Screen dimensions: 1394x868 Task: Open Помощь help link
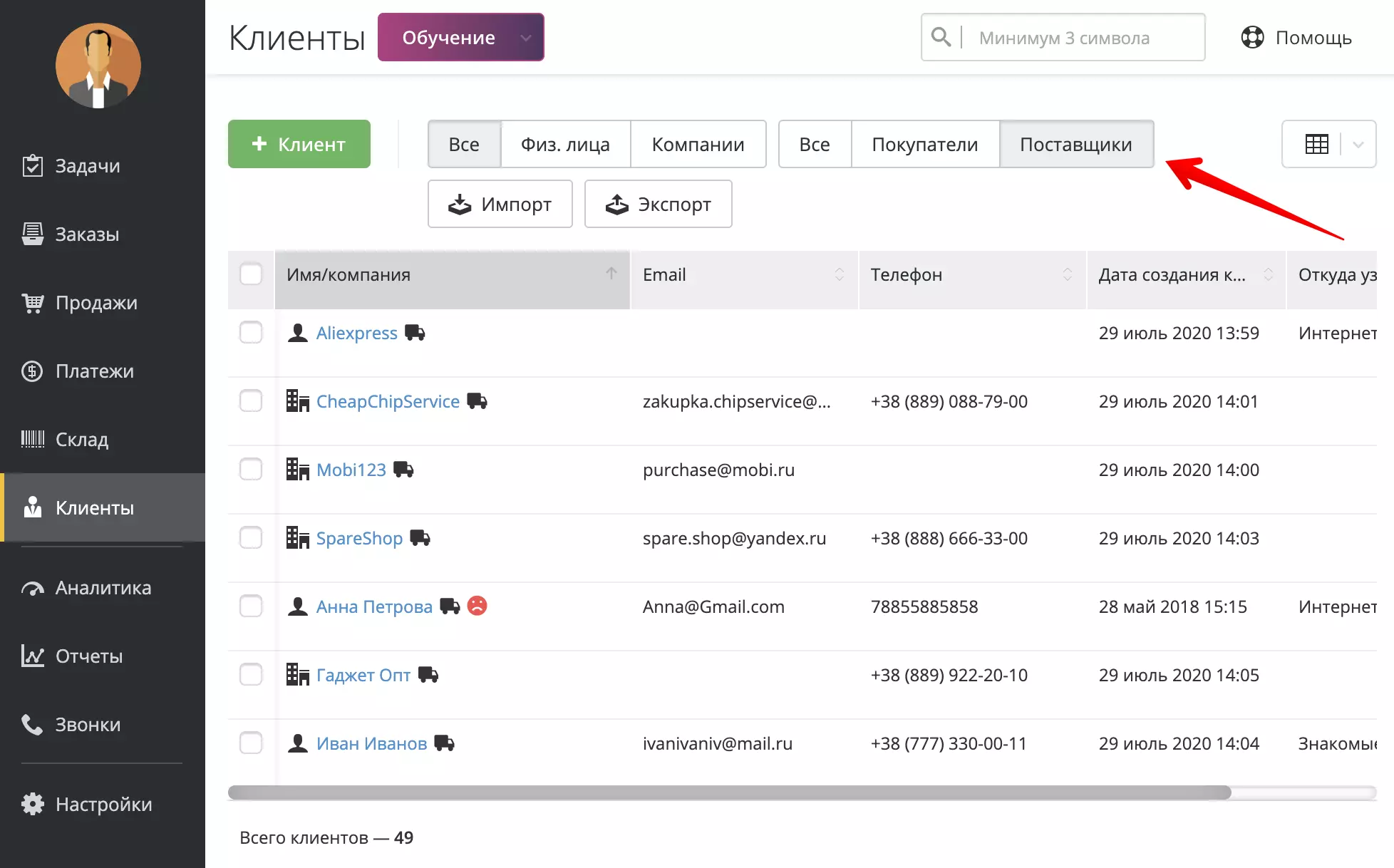point(1296,38)
